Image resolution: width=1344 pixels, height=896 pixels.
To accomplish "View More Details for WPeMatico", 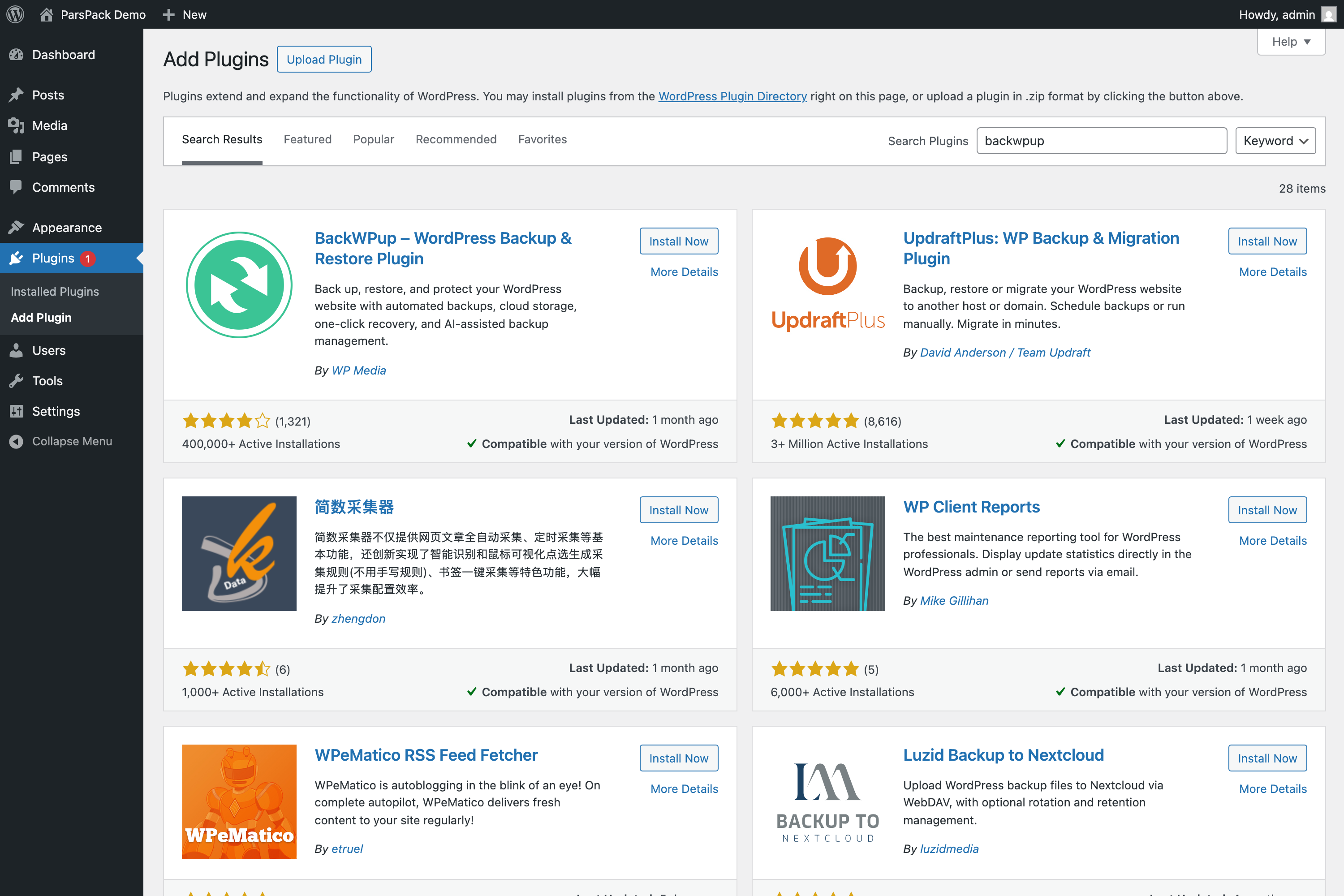I will click(684, 788).
